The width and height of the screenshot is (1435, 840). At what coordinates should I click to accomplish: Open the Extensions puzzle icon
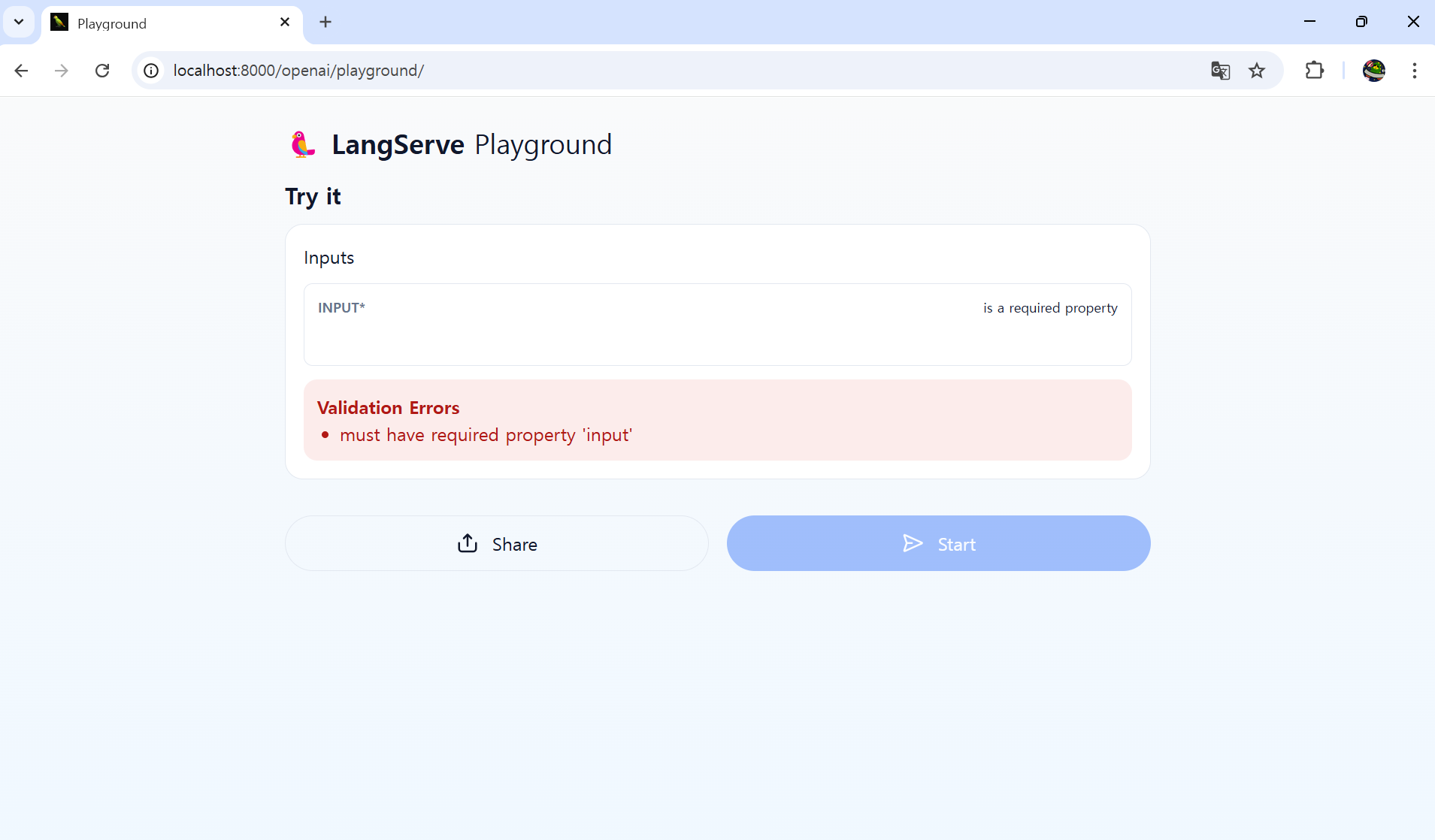1314,71
